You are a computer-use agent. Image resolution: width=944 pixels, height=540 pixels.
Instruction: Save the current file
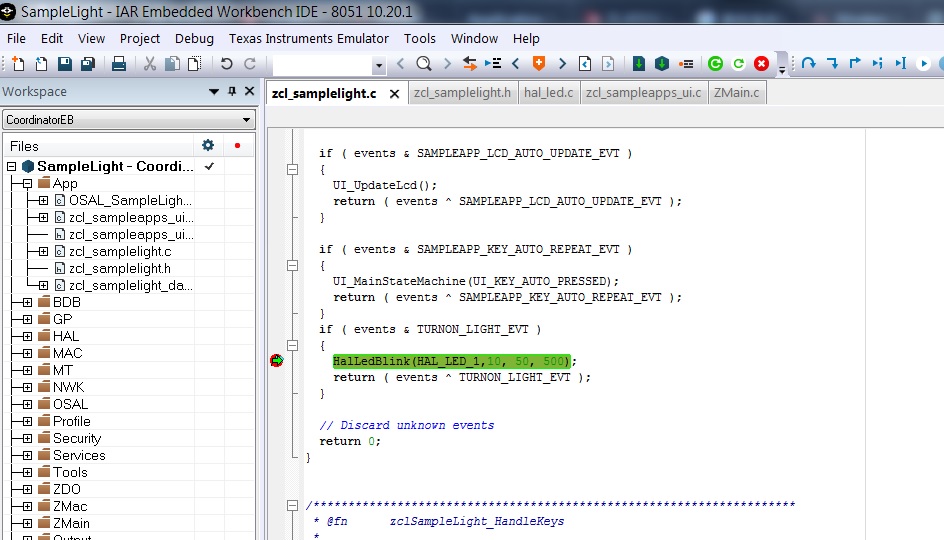[64, 63]
